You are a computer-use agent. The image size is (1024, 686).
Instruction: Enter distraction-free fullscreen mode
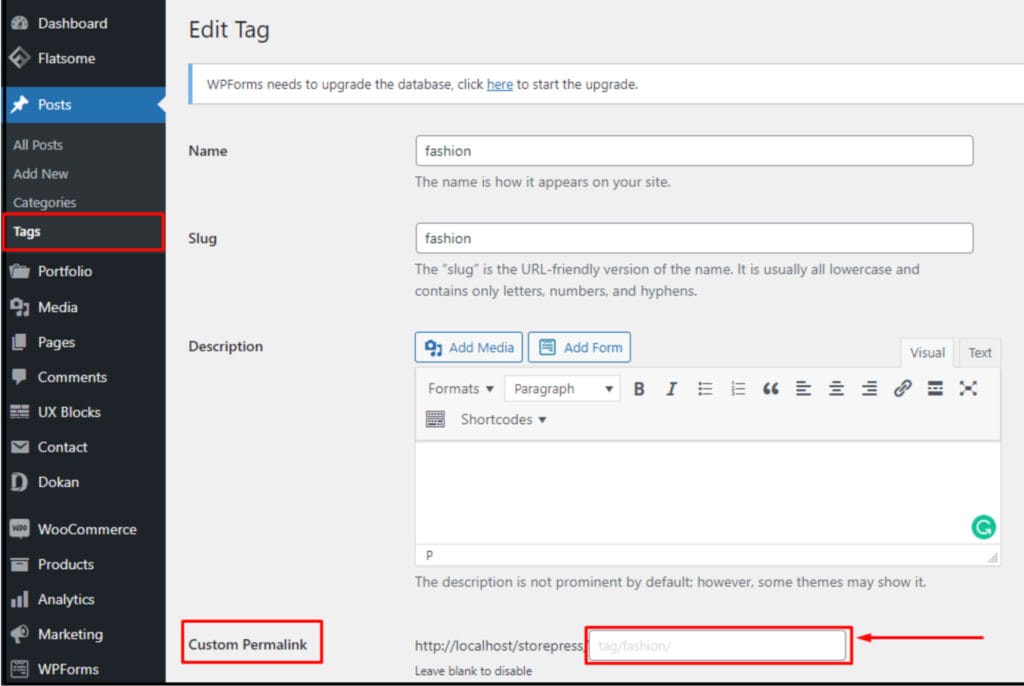pos(968,389)
